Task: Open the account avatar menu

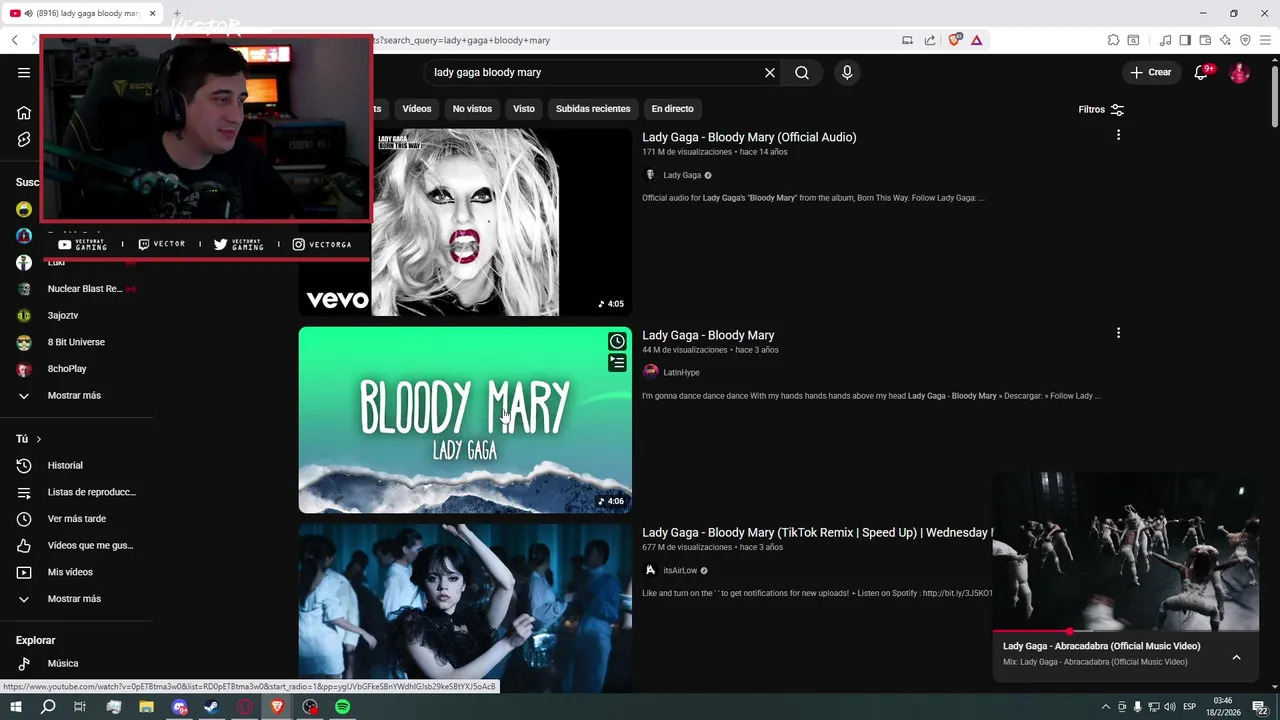Action: [x=1239, y=72]
